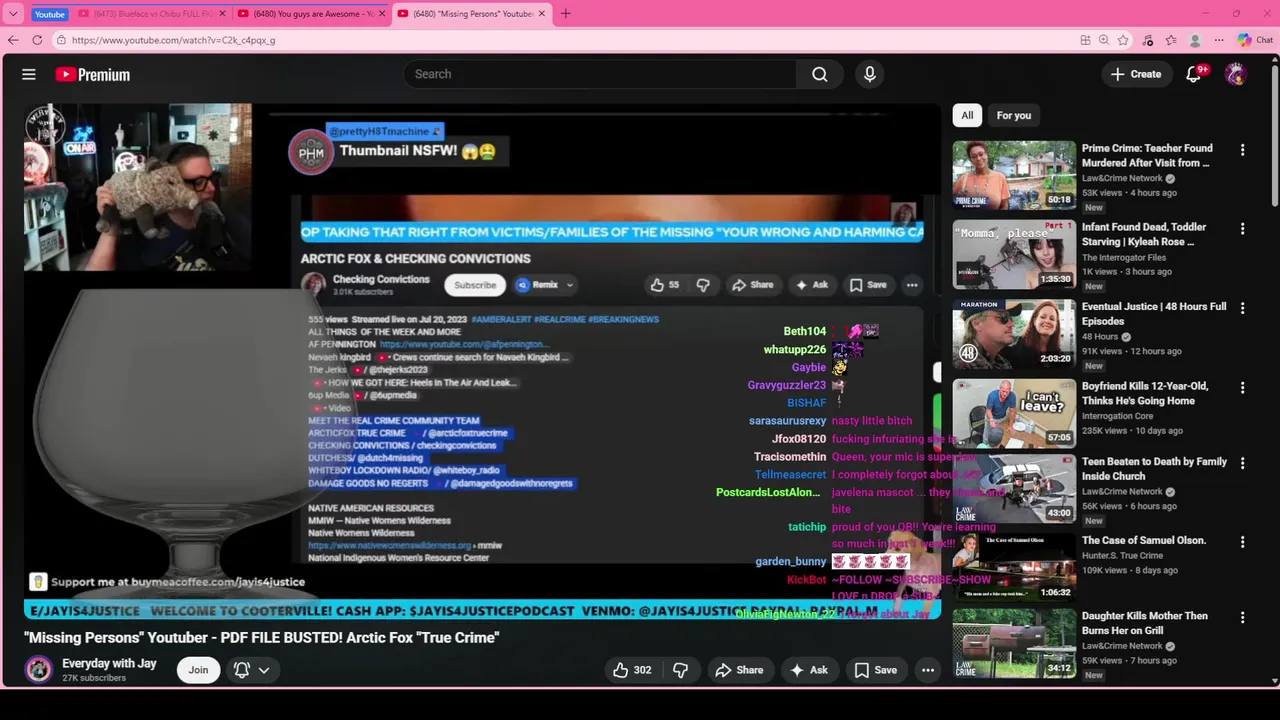This screenshot has width=1280, height=720.
Task: Open the Everyday with Jay channel name
Action: coord(109,663)
